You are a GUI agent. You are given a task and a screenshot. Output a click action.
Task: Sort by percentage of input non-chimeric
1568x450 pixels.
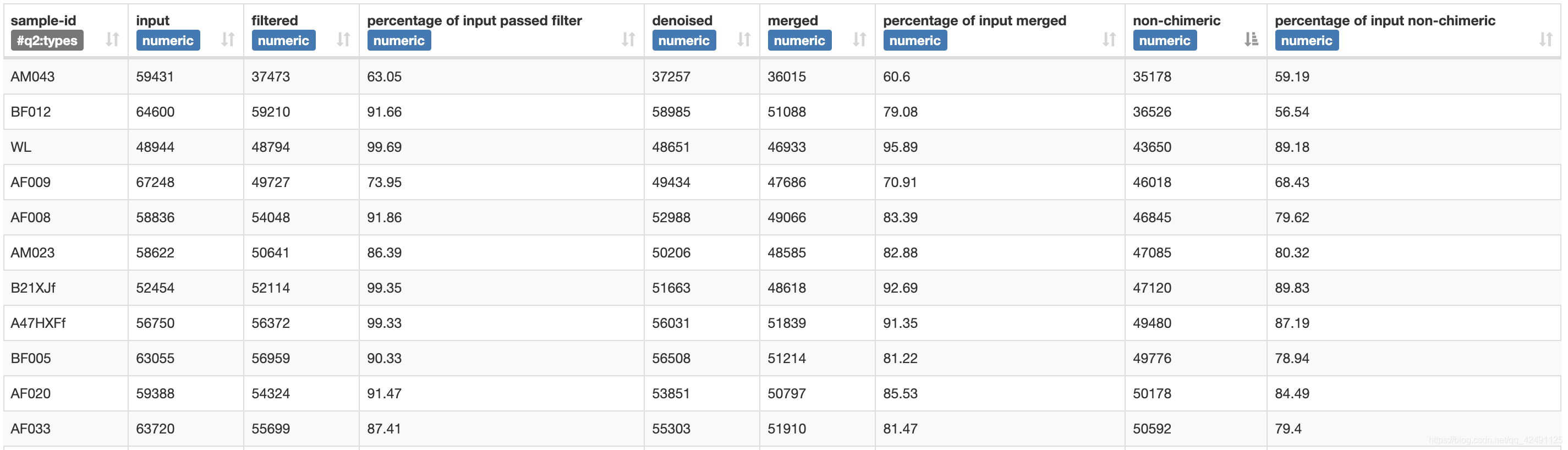click(x=1545, y=40)
